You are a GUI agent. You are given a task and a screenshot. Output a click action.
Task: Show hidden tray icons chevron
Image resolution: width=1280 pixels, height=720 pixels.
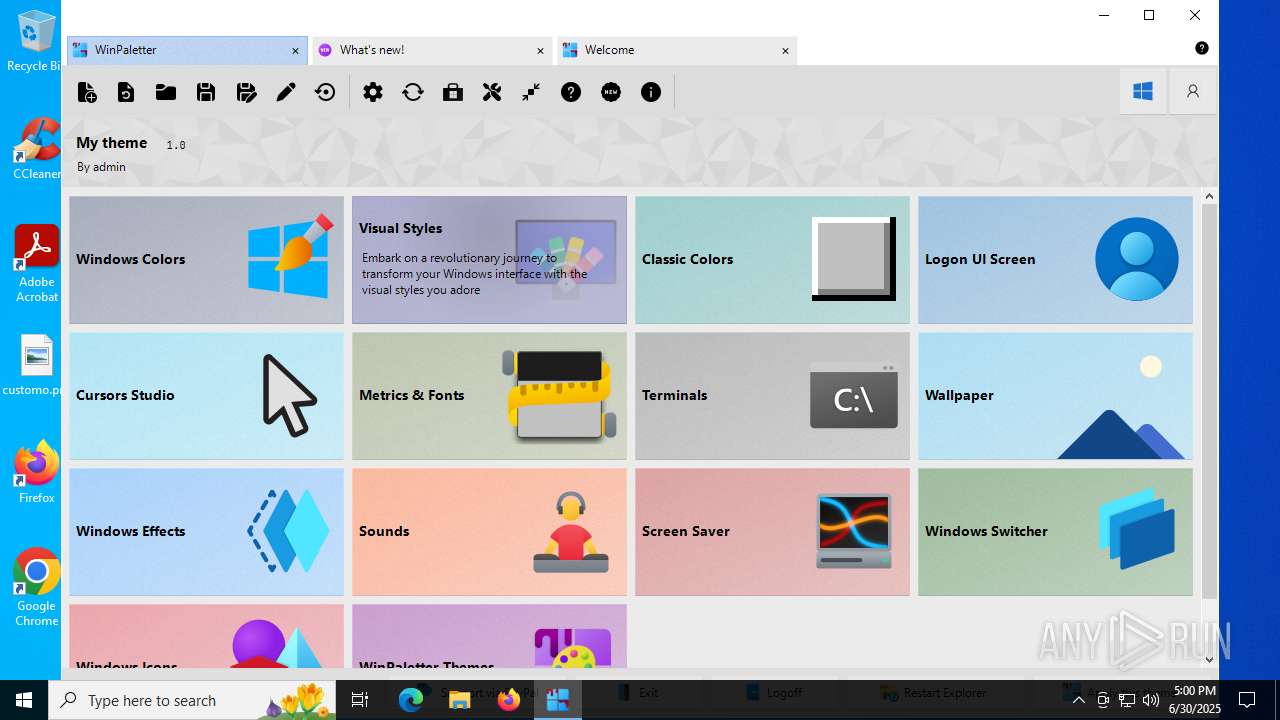click(1078, 700)
